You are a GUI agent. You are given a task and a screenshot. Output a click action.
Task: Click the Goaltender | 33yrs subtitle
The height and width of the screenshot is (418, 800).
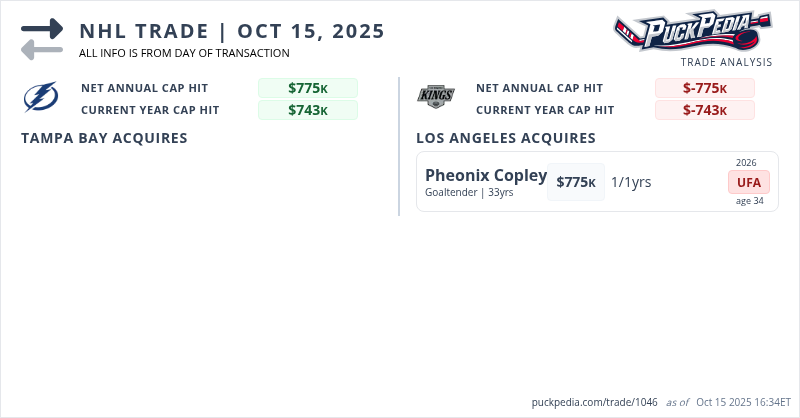(469, 193)
